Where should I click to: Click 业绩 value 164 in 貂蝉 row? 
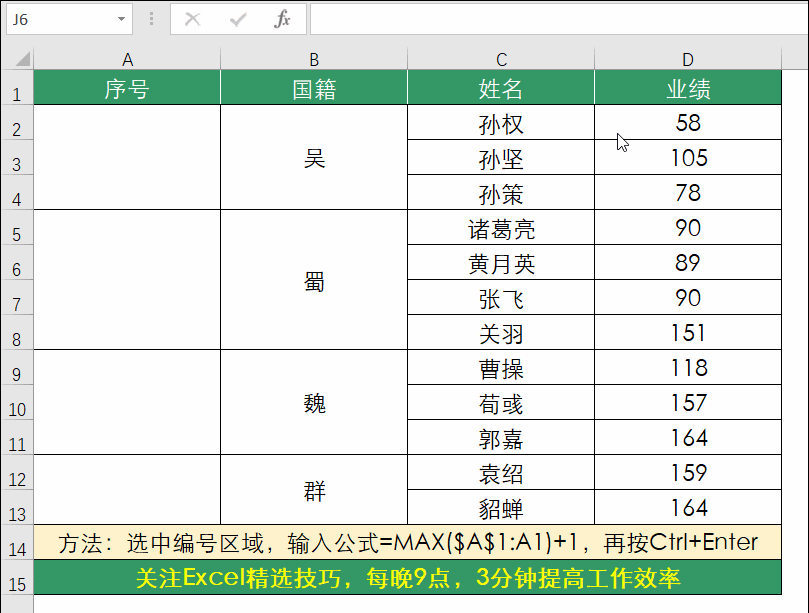click(x=688, y=508)
